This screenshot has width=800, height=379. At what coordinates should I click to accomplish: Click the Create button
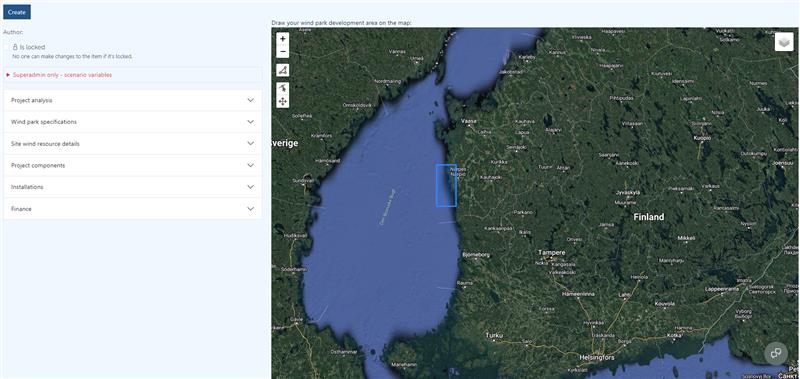pyautogui.click(x=17, y=12)
